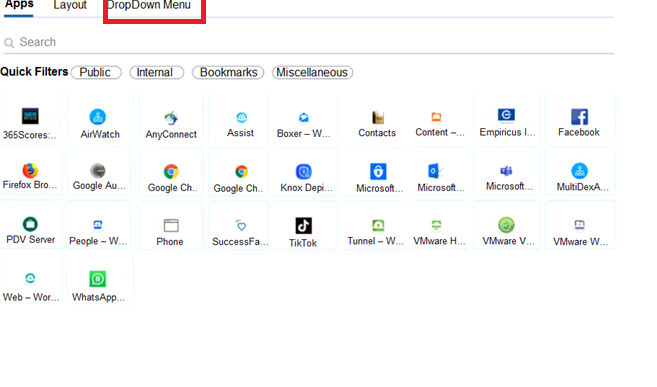Open the Facebook app icon
The width and height of the screenshot is (657, 387).
579,117
